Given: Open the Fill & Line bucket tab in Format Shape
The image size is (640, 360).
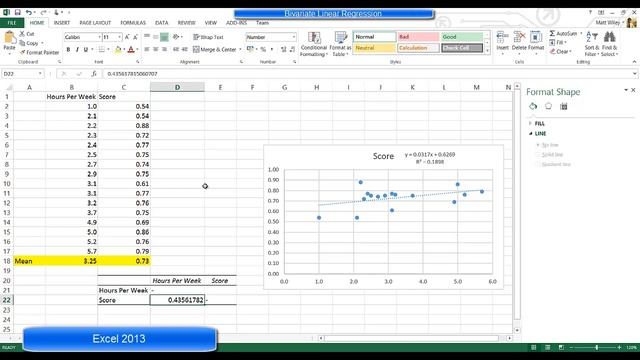Looking at the screenshot, I should click(x=533, y=107).
